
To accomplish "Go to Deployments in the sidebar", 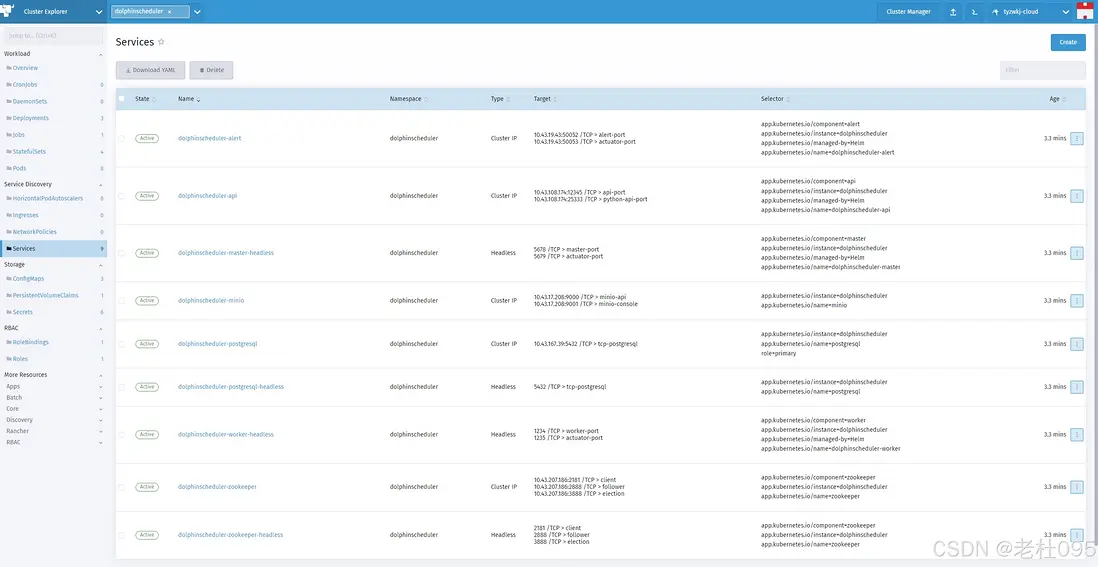I will click(x=30, y=118).
